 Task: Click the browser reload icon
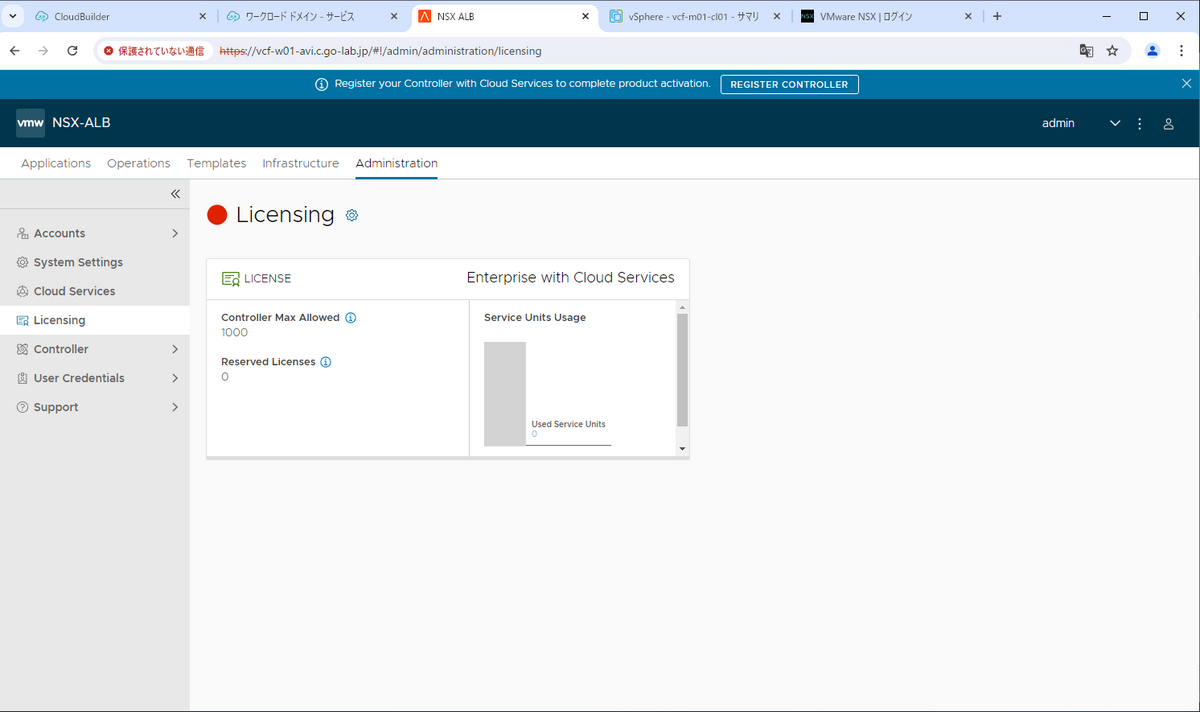click(70, 50)
